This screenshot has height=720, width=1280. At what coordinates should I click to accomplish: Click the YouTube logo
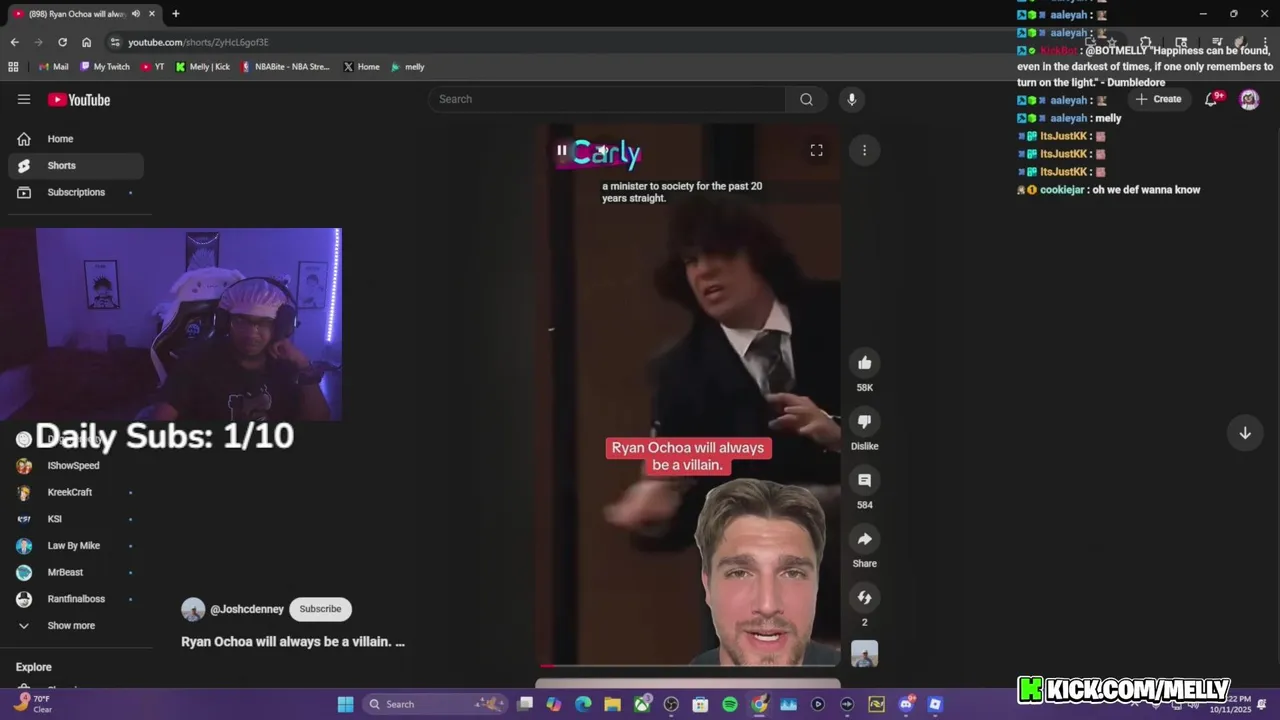pyautogui.click(x=79, y=100)
